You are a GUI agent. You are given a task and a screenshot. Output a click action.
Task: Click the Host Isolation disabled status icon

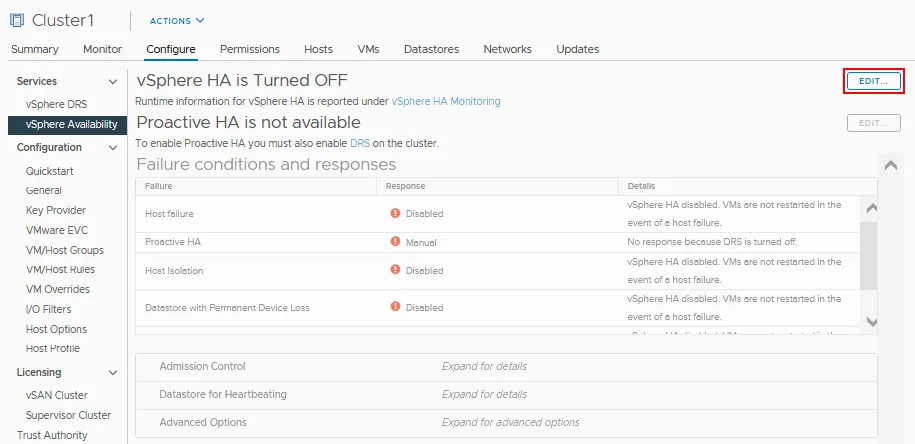coord(396,270)
